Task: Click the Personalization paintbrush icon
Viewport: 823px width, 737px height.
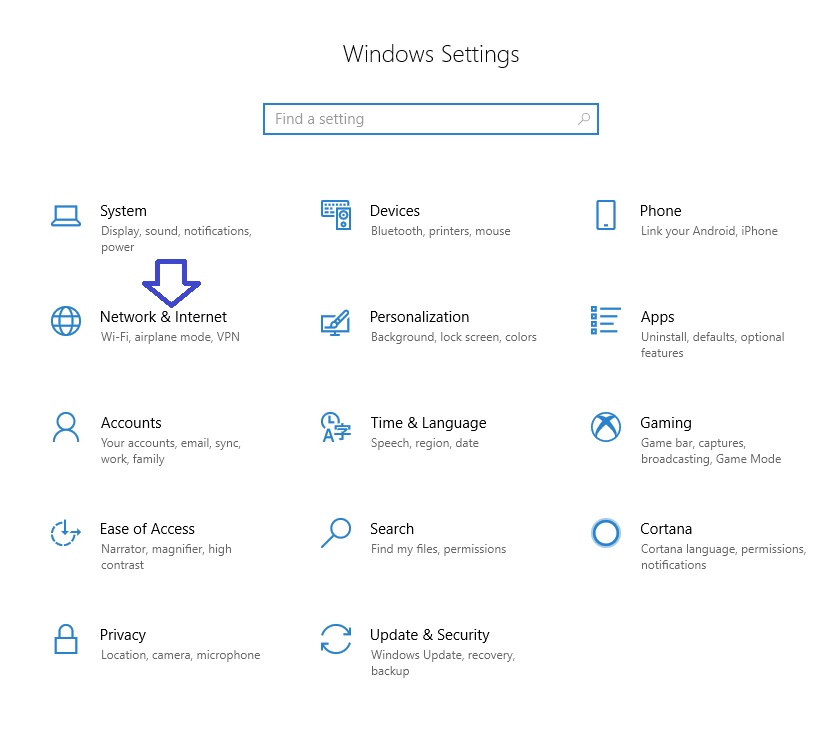Action: pyautogui.click(x=335, y=322)
